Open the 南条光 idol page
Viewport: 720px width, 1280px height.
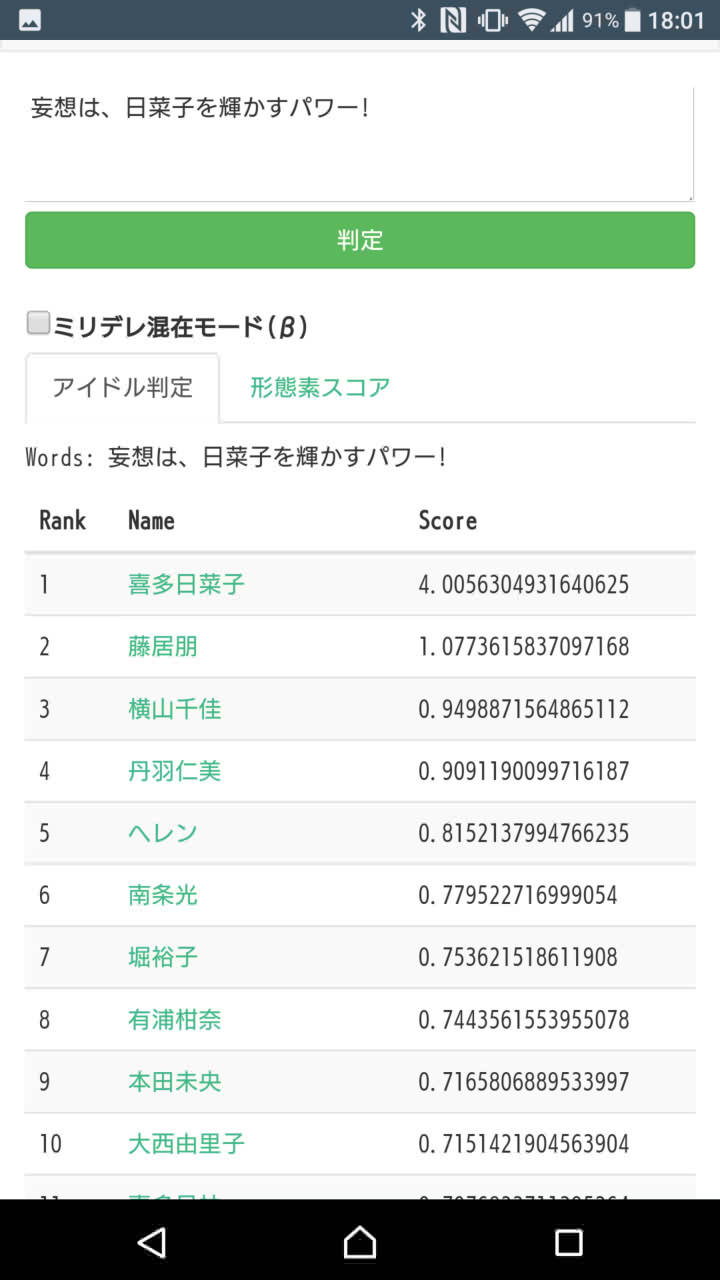click(161, 895)
